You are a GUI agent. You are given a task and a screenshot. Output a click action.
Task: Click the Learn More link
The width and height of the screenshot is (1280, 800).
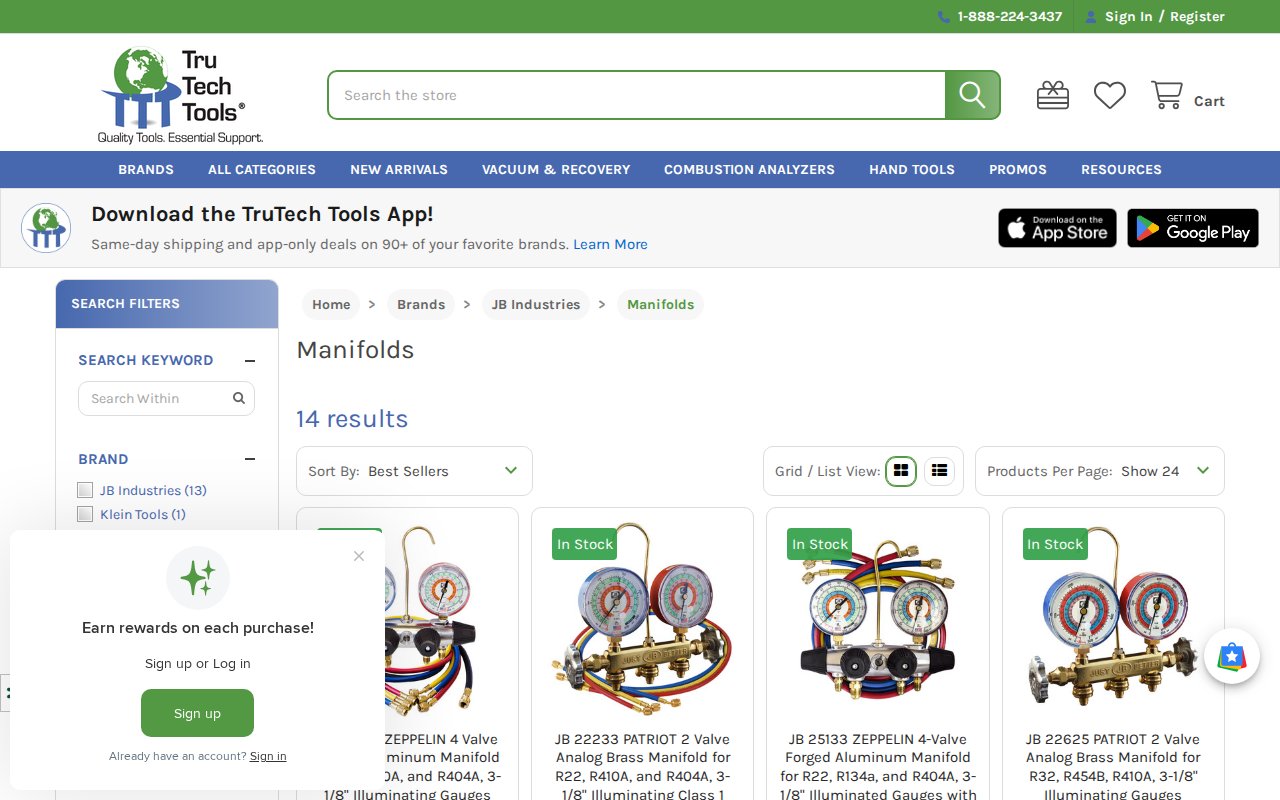point(610,244)
